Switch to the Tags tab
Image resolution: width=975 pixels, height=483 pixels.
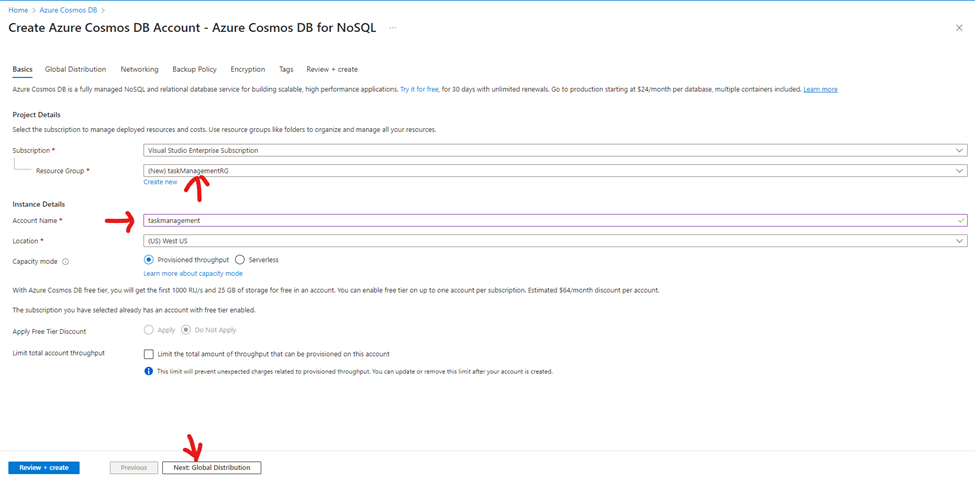[286, 70]
